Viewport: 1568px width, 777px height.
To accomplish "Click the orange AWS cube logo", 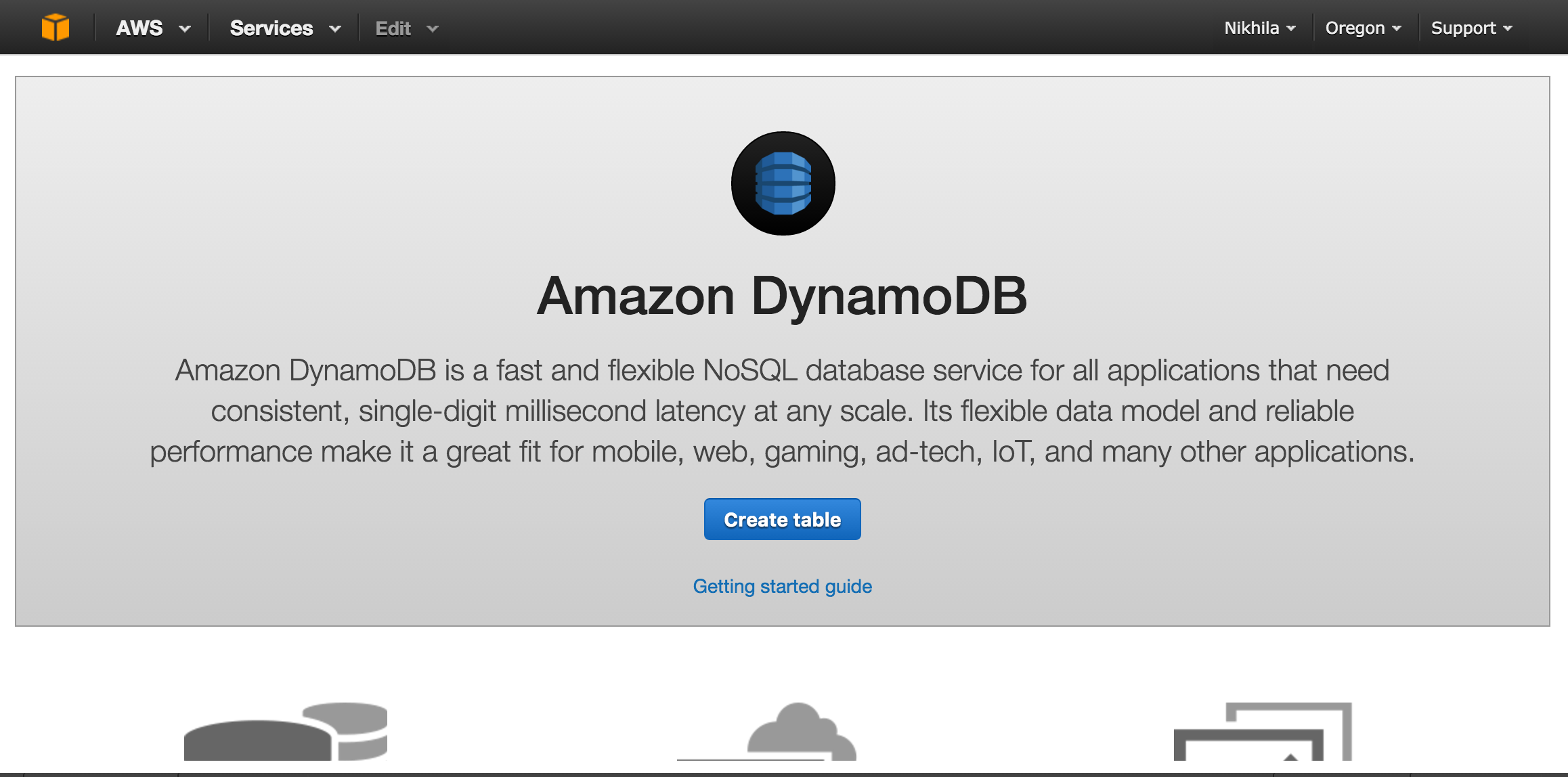I will click(x=56, y=28).
